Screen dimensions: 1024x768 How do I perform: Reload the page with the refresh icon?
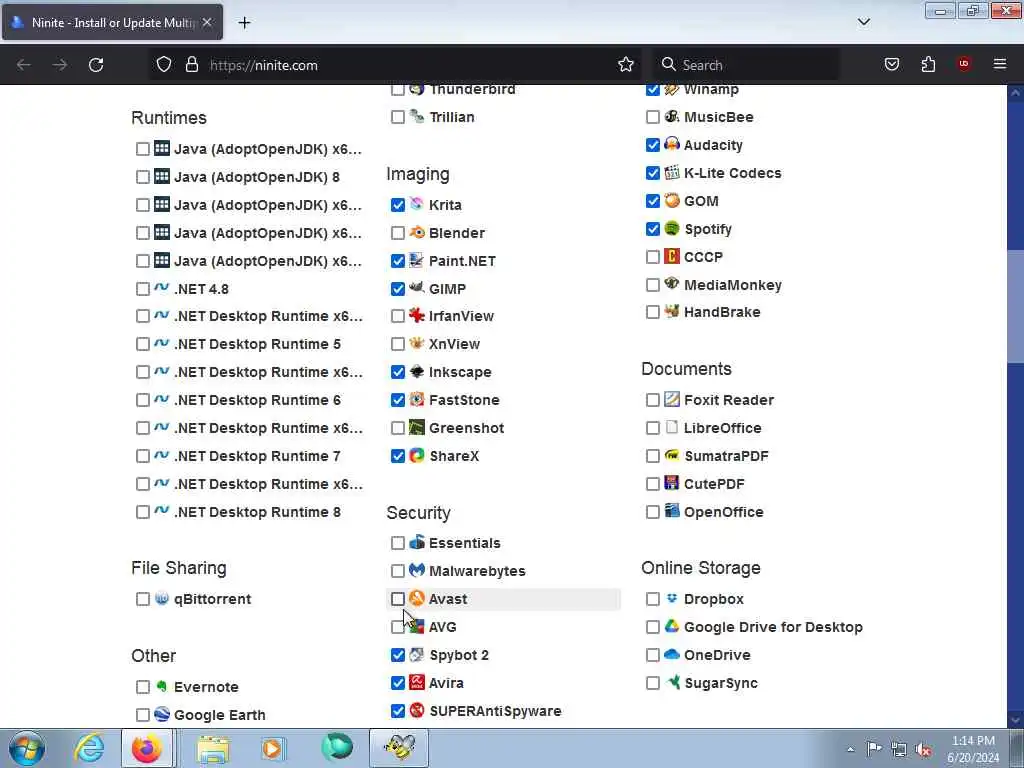point(96,65)
